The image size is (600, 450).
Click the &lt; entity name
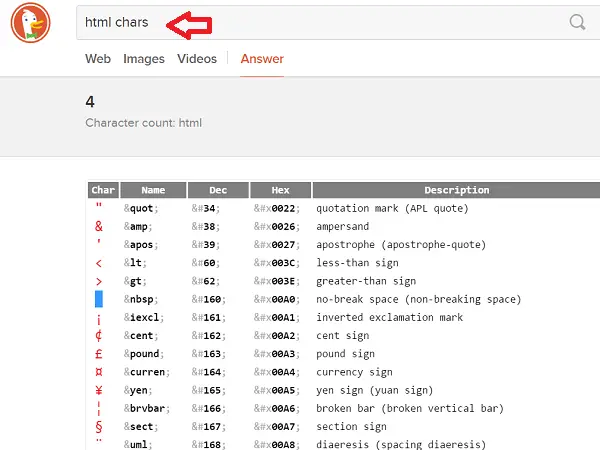pyautogui.click(x=135, y=263)
